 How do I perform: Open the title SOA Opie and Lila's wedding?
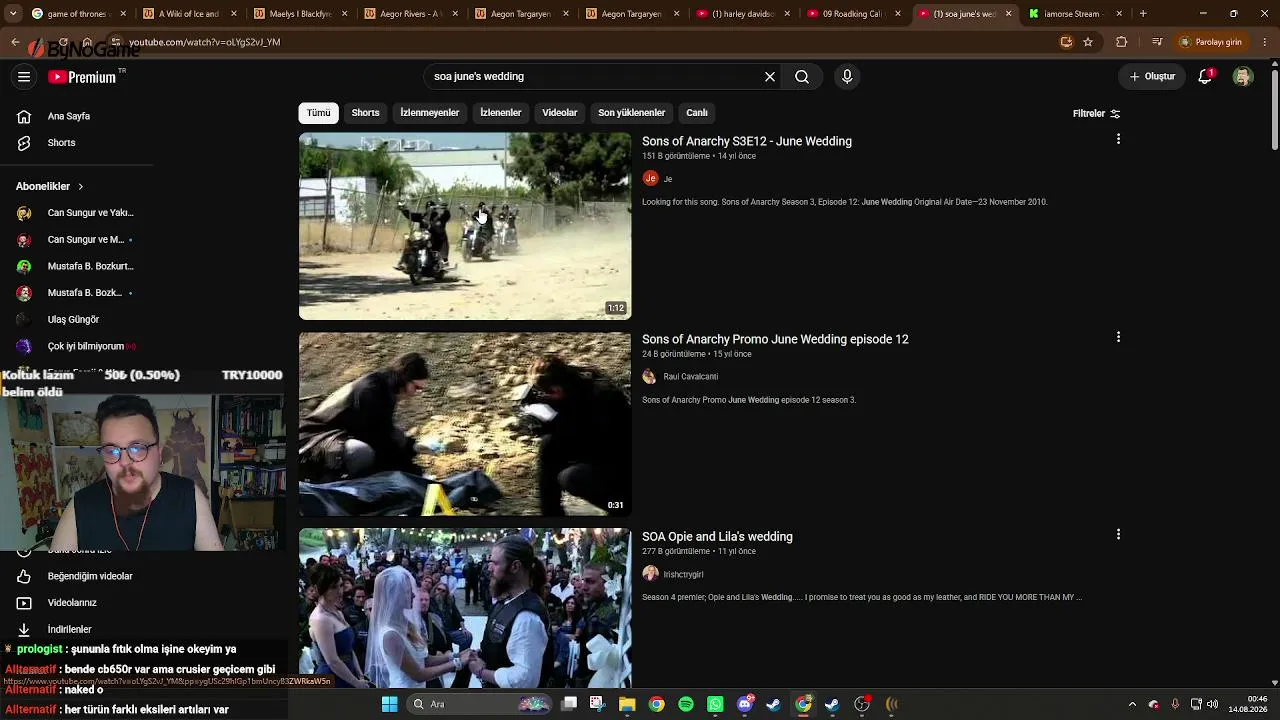pyautogui.click(x=717, y=537)
